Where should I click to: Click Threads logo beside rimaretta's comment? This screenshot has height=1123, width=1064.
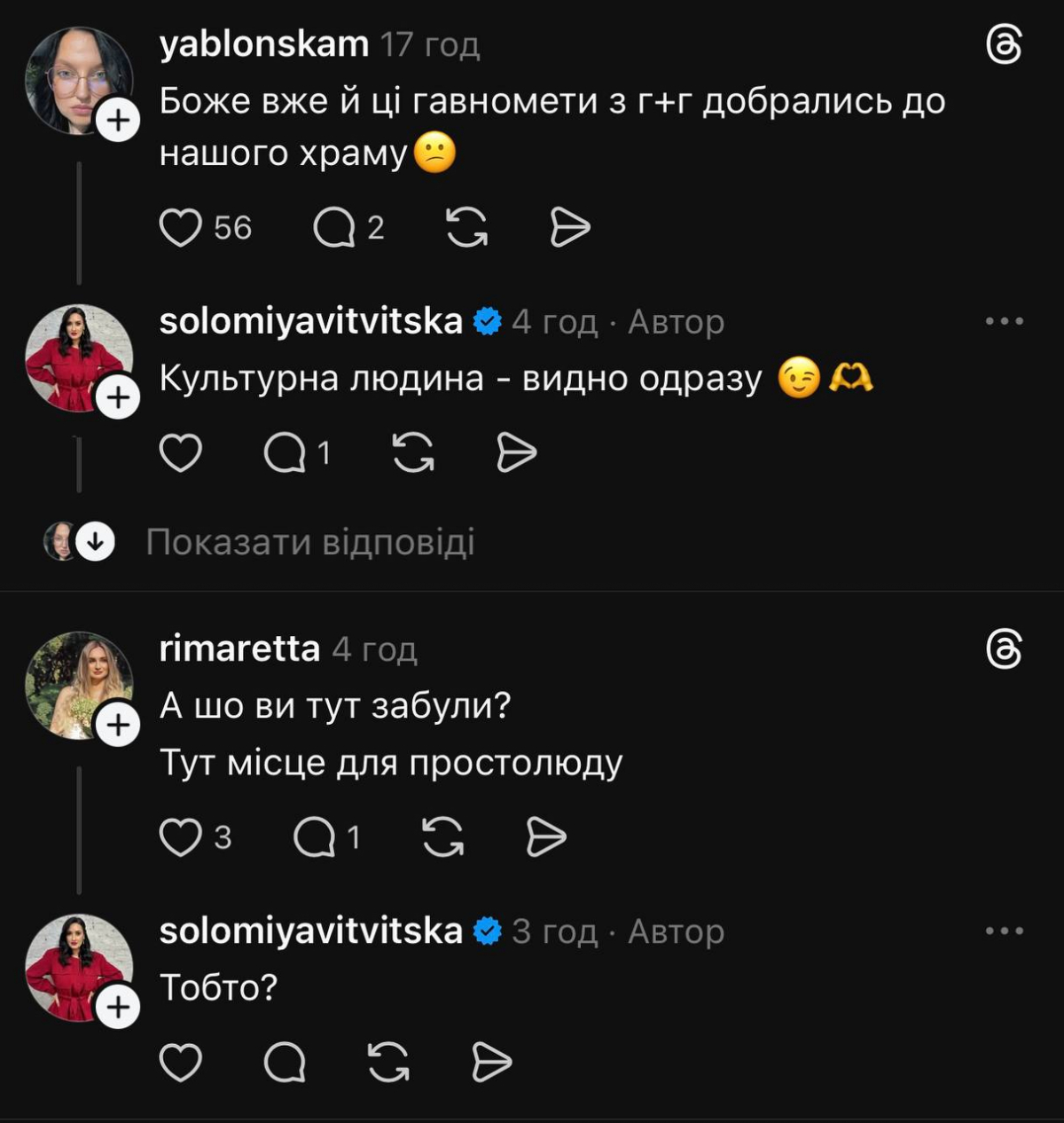pyautogui.click(x=1005, y=650)
